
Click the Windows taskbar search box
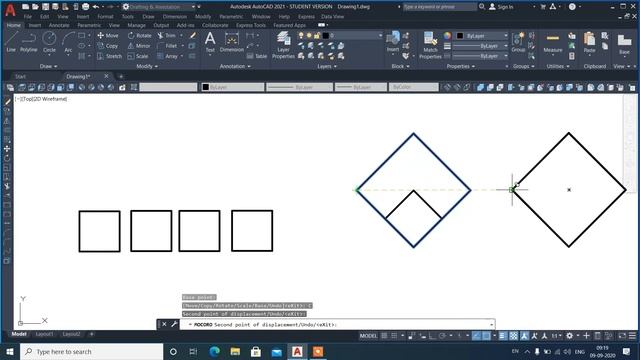[91, 351]
